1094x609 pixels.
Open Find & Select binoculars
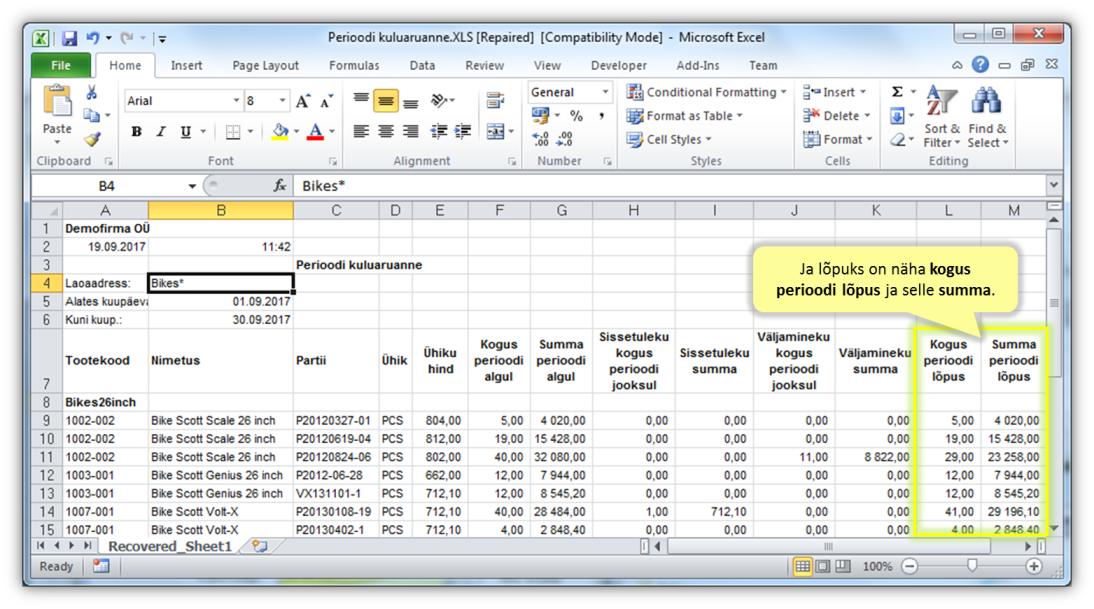pyautogui.click(x=988, y=116)
